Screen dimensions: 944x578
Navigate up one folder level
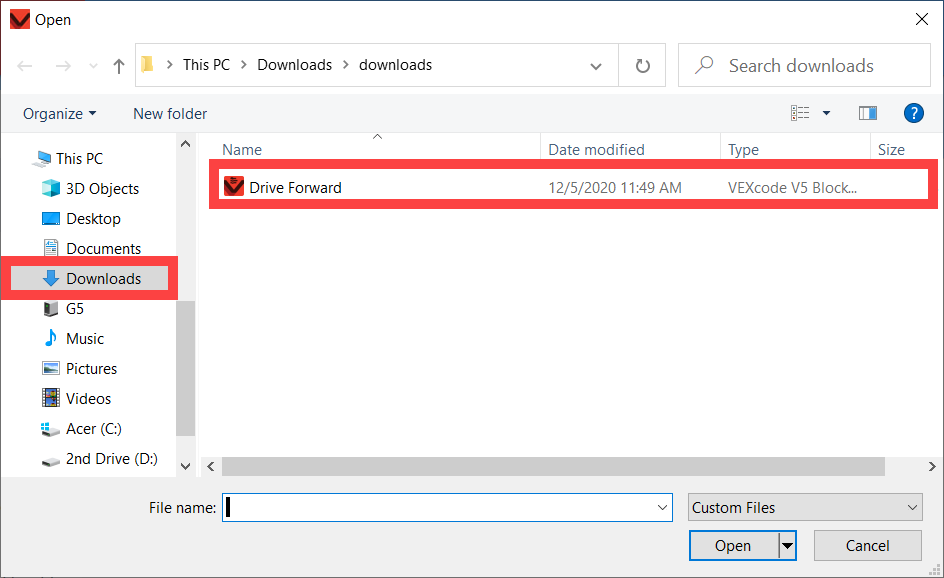click(x=118, y=64)
